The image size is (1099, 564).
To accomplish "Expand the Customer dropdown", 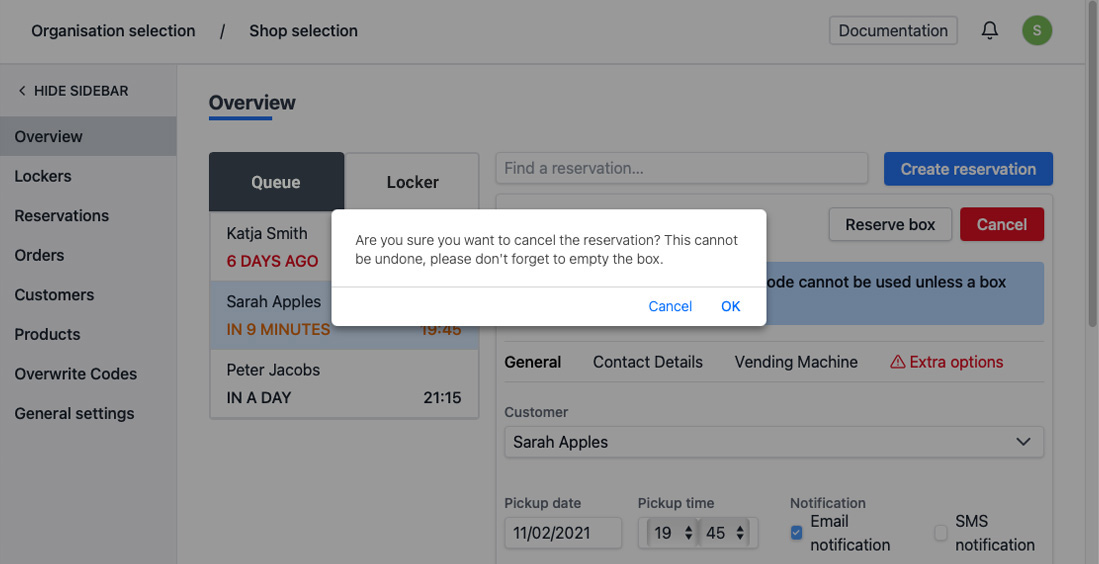I will click(773, 442).
